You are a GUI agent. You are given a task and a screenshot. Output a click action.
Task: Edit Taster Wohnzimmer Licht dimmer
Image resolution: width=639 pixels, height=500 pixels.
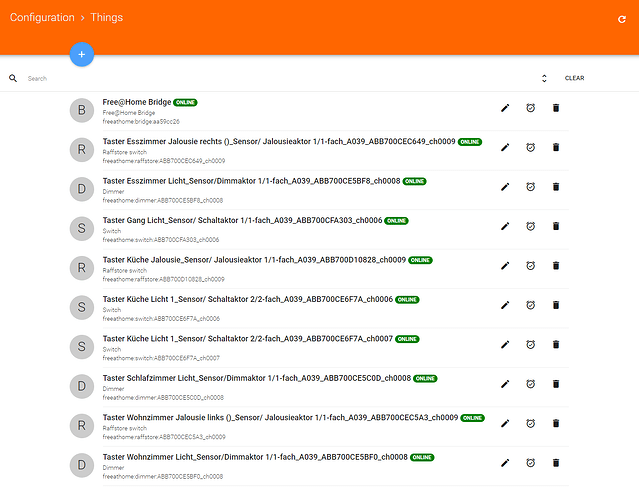click(505, 463)
